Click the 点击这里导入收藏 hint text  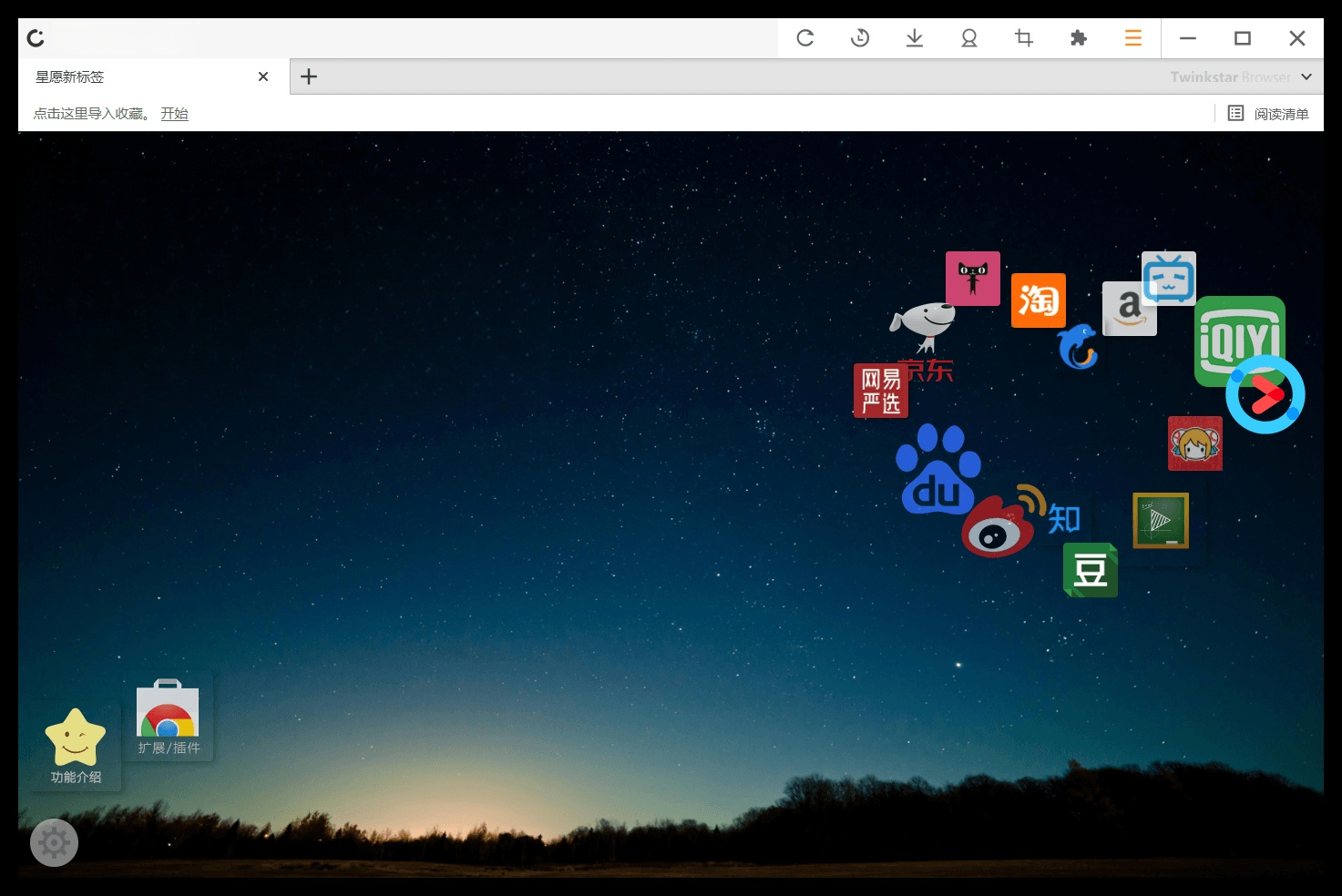[91, 114]
